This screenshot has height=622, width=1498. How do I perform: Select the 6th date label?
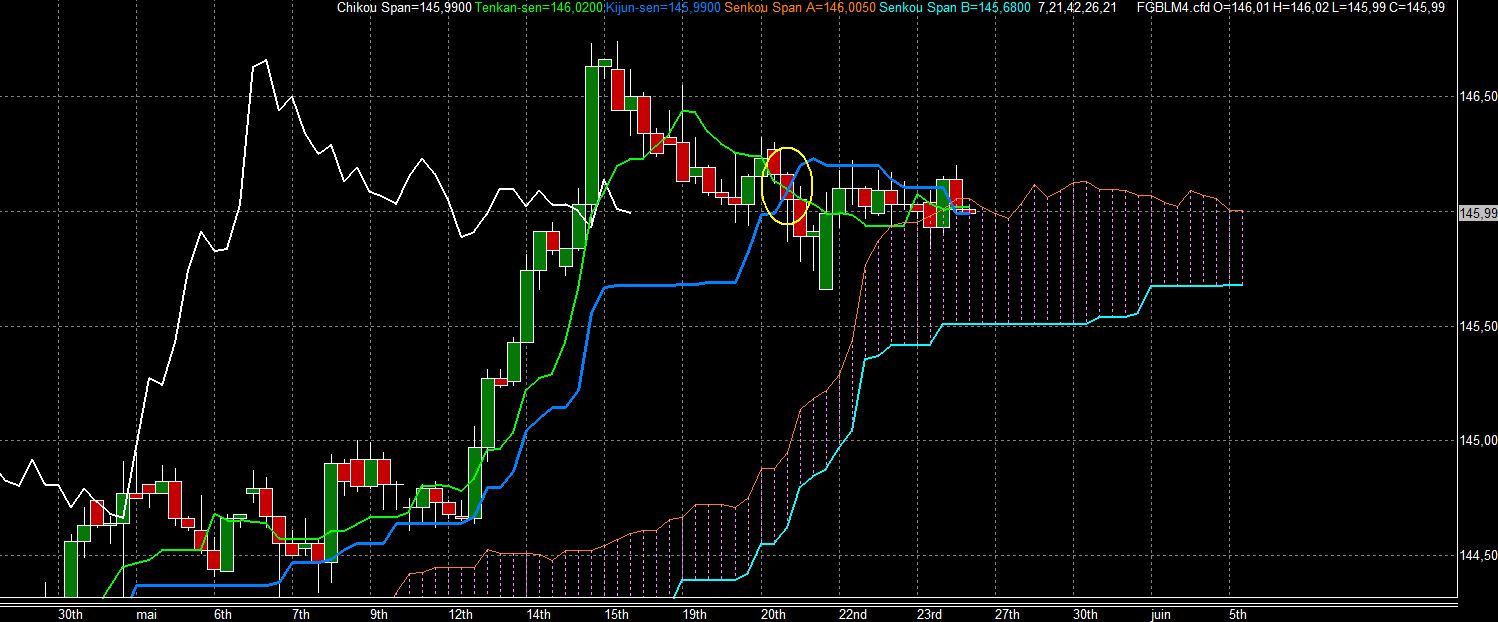(x=223, y=613)
